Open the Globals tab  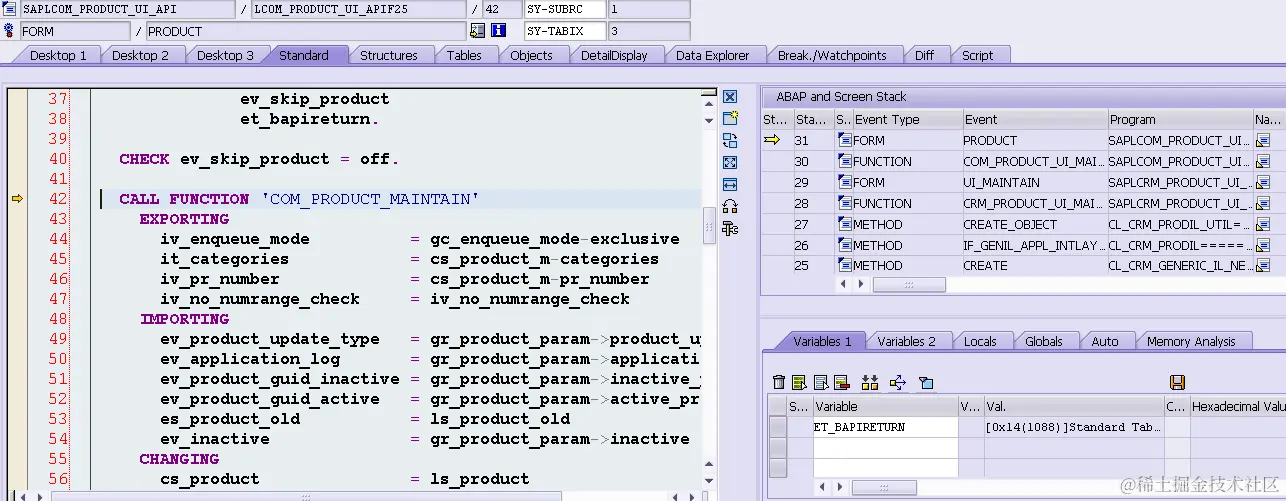(x=1043, y=341)
